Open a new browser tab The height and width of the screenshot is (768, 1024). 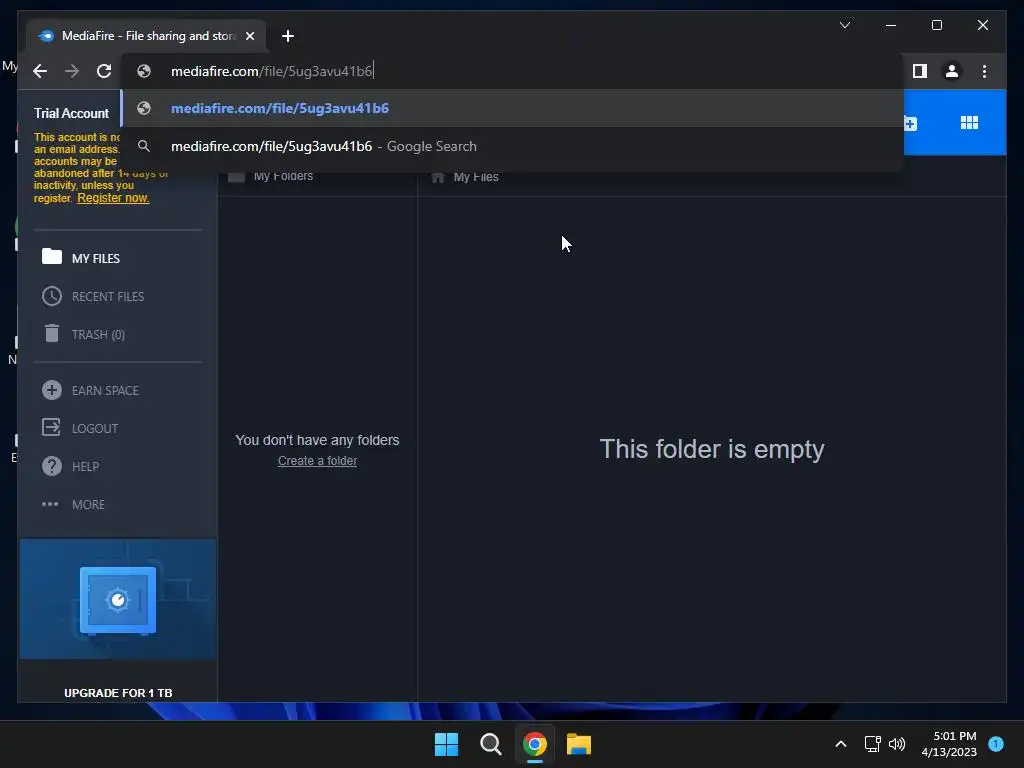tap(288, 36)
